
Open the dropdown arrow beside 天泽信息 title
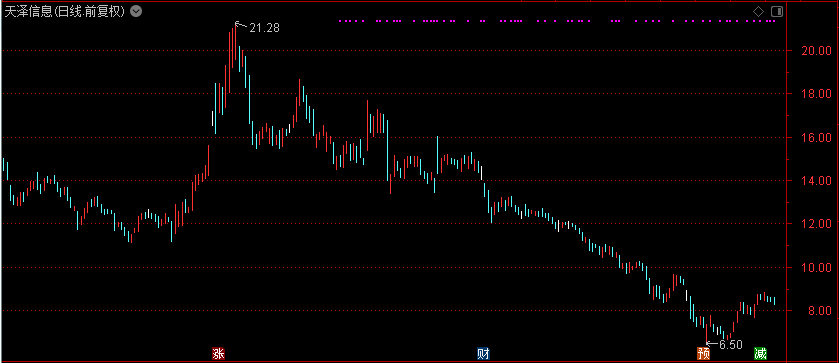click(136, 11)
